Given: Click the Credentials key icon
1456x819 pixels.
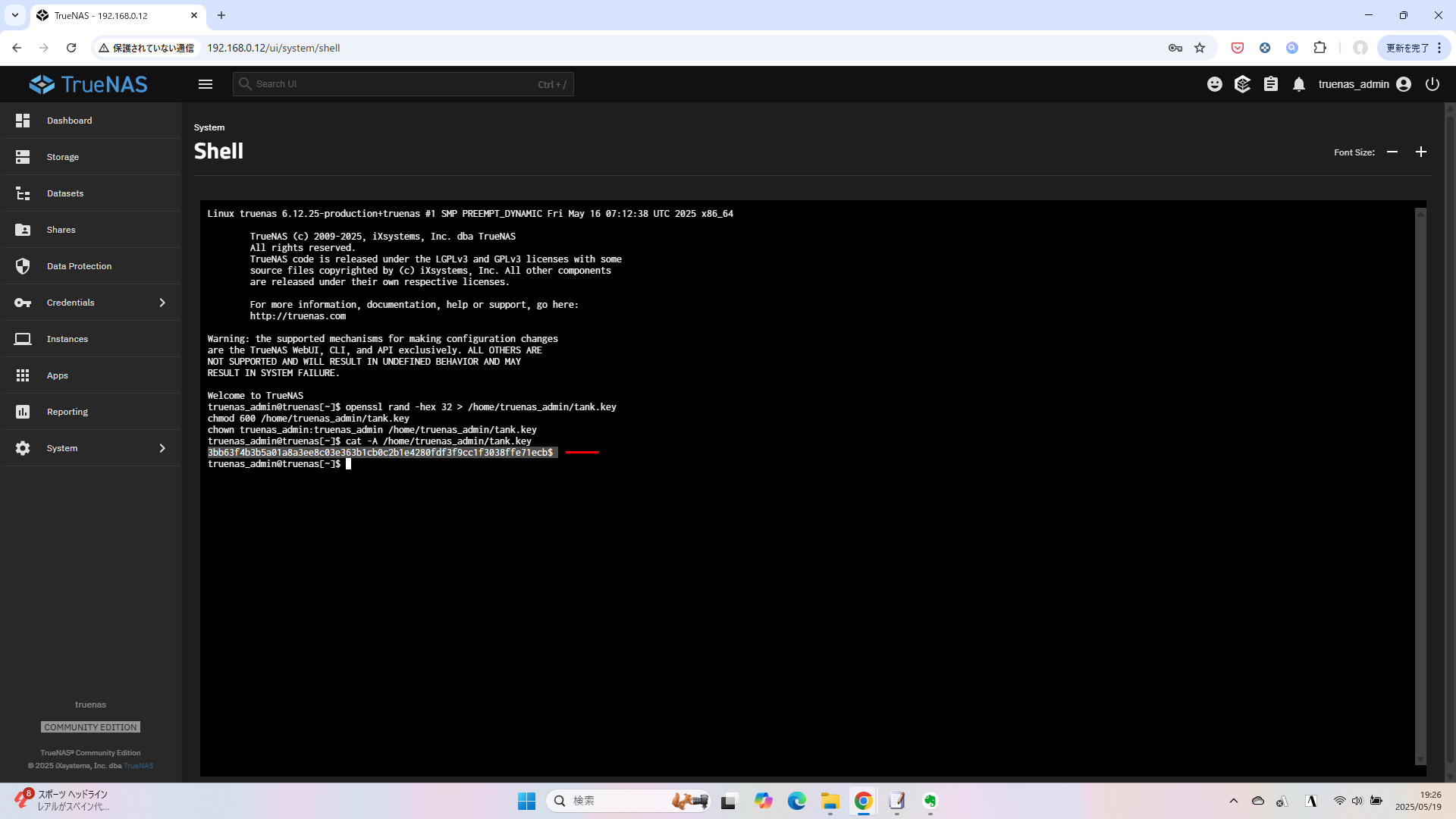Looking at the screenshot, I should [23, 303].
